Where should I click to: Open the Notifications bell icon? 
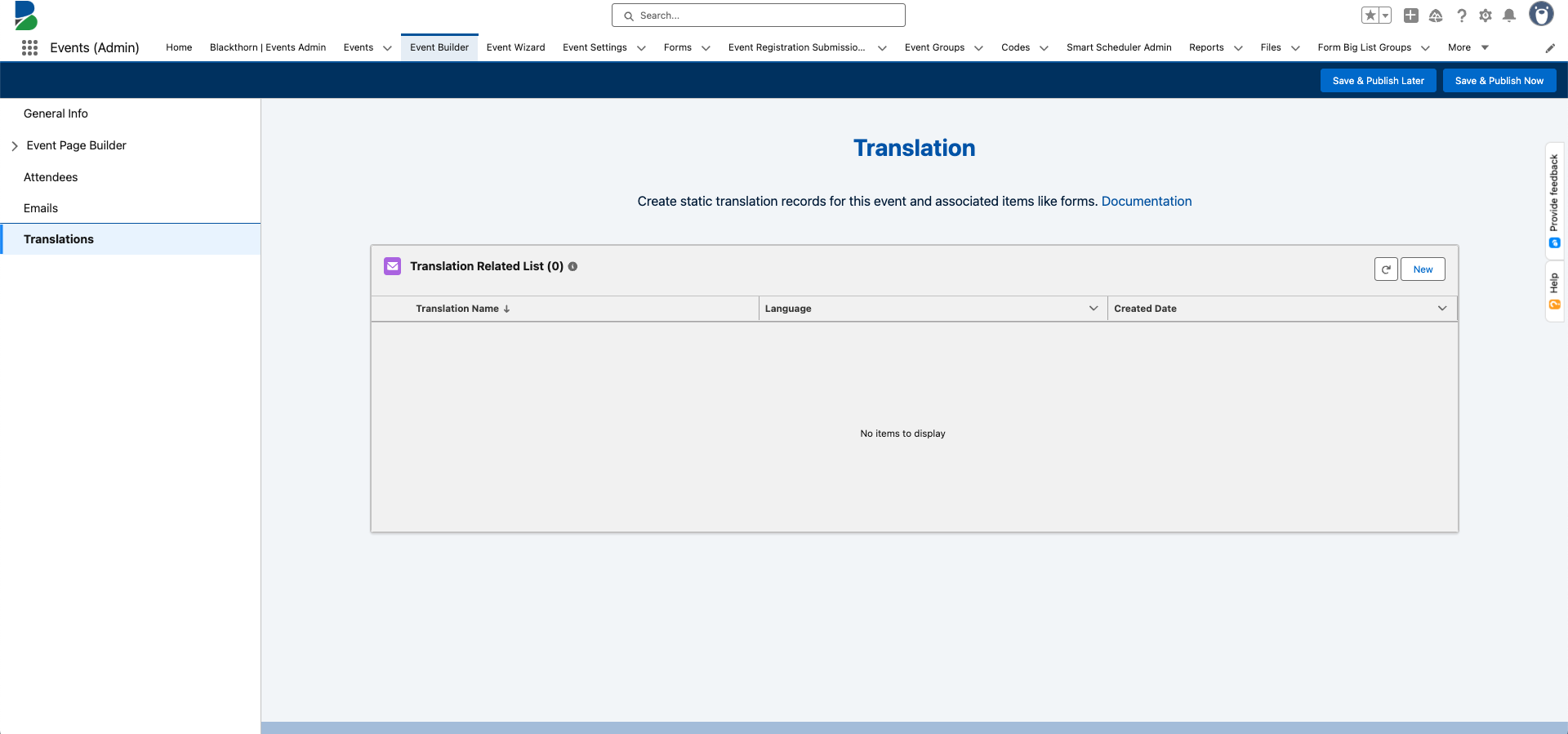(x=1509, y=16)
